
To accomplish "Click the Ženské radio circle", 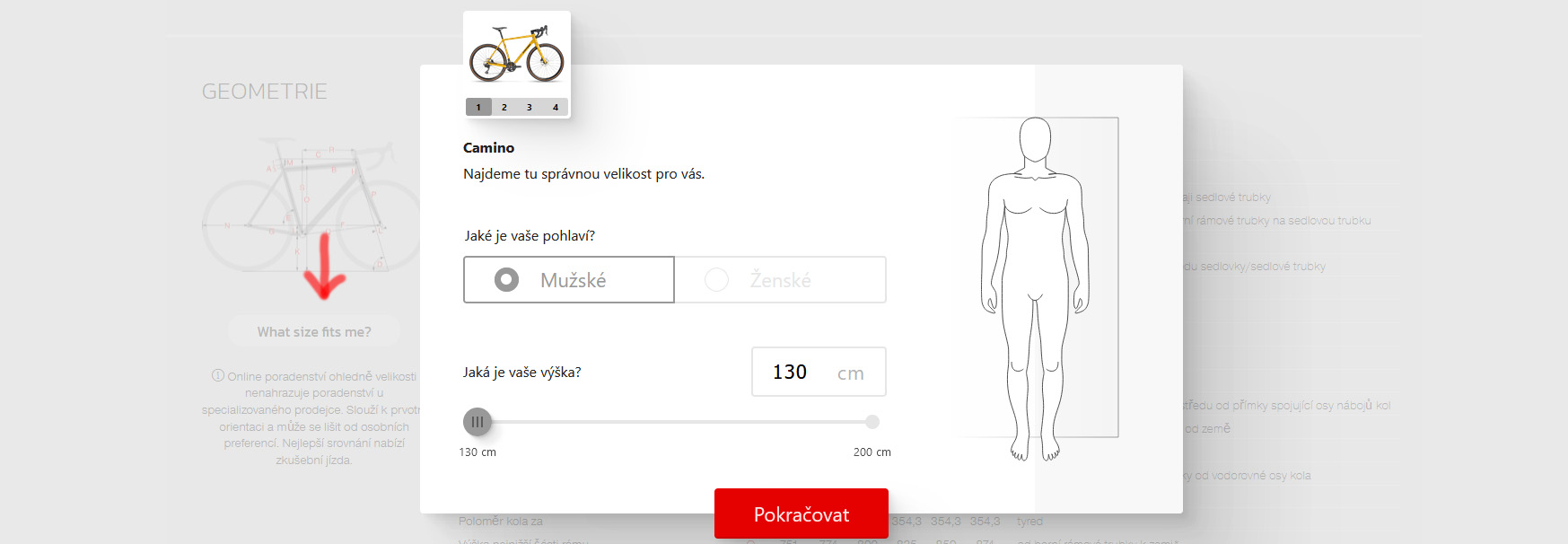I will (x=716, y=280).
